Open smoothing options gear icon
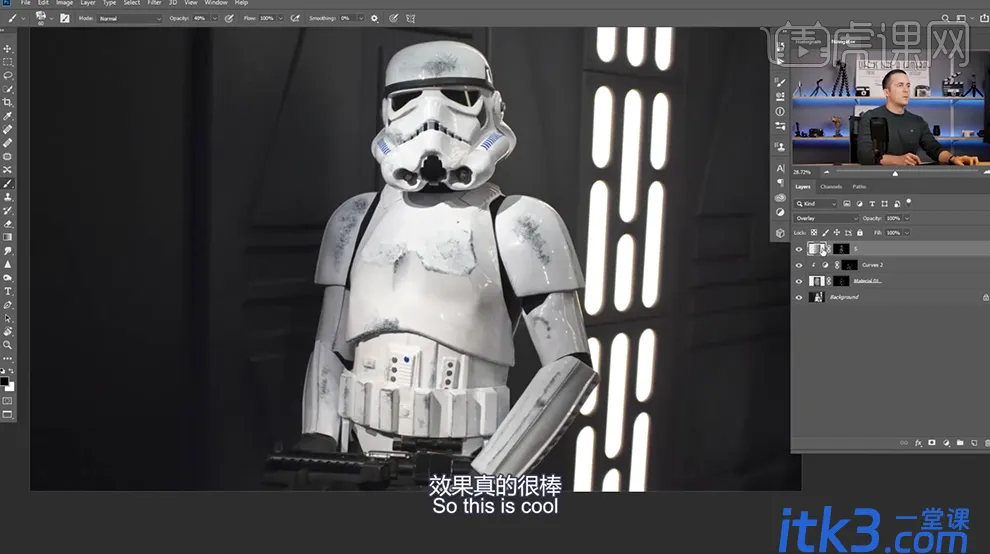Screen dimensions: 990x554 point(374,18)
